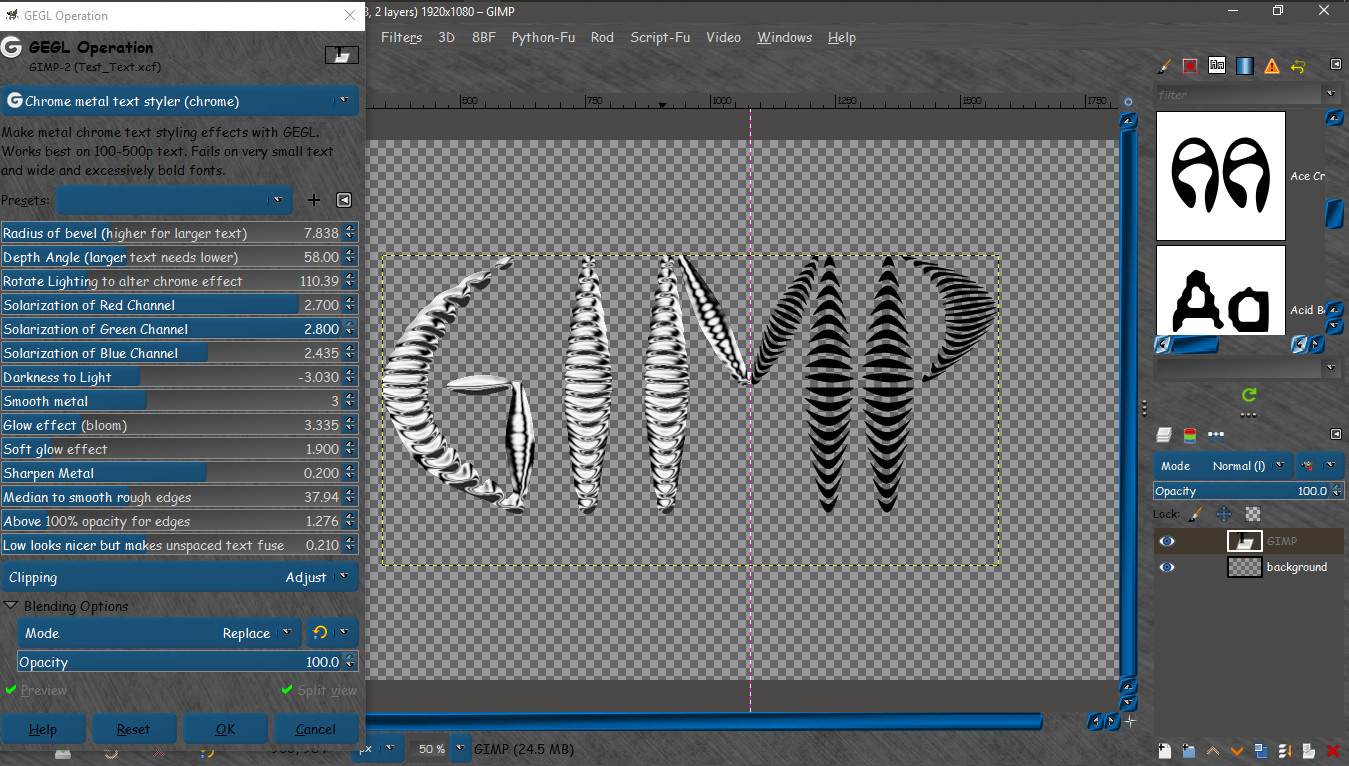Click the green refresh fonts icon
The width and height of the screenshot is (1349, 766).
click(1248, 395)
